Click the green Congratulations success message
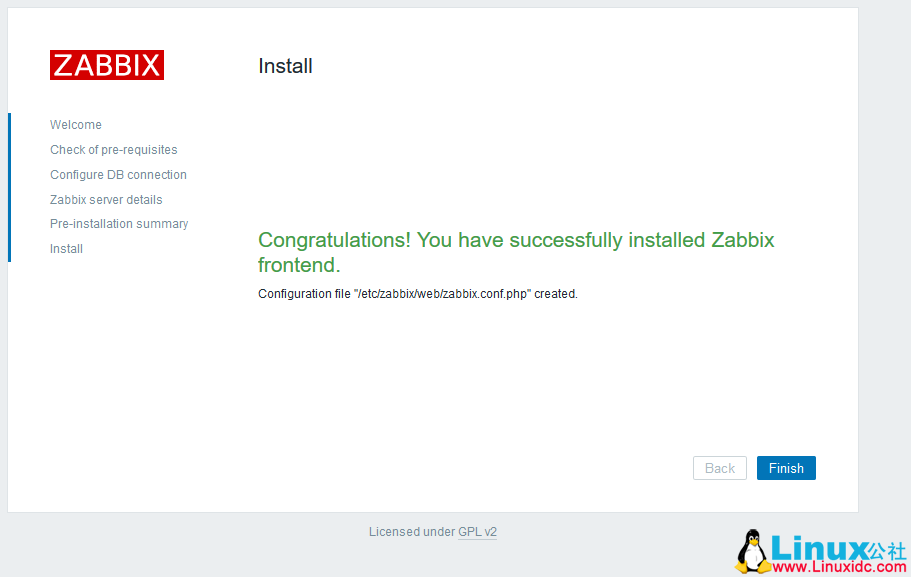Viewport: 911px width, 577px height. coord(516,240)
